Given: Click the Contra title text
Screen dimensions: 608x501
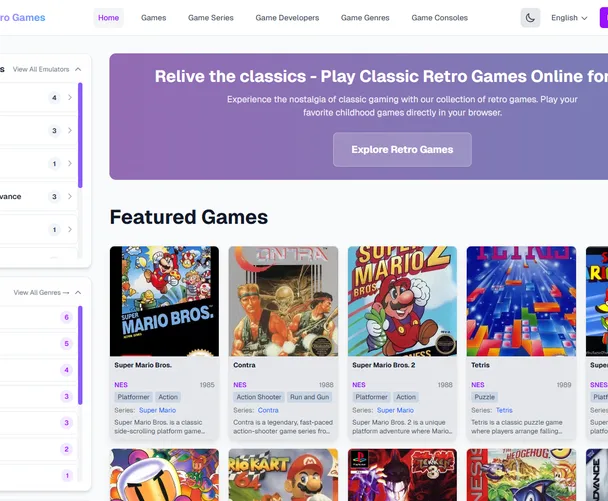Looking at the screenshot, I should 244,365.
